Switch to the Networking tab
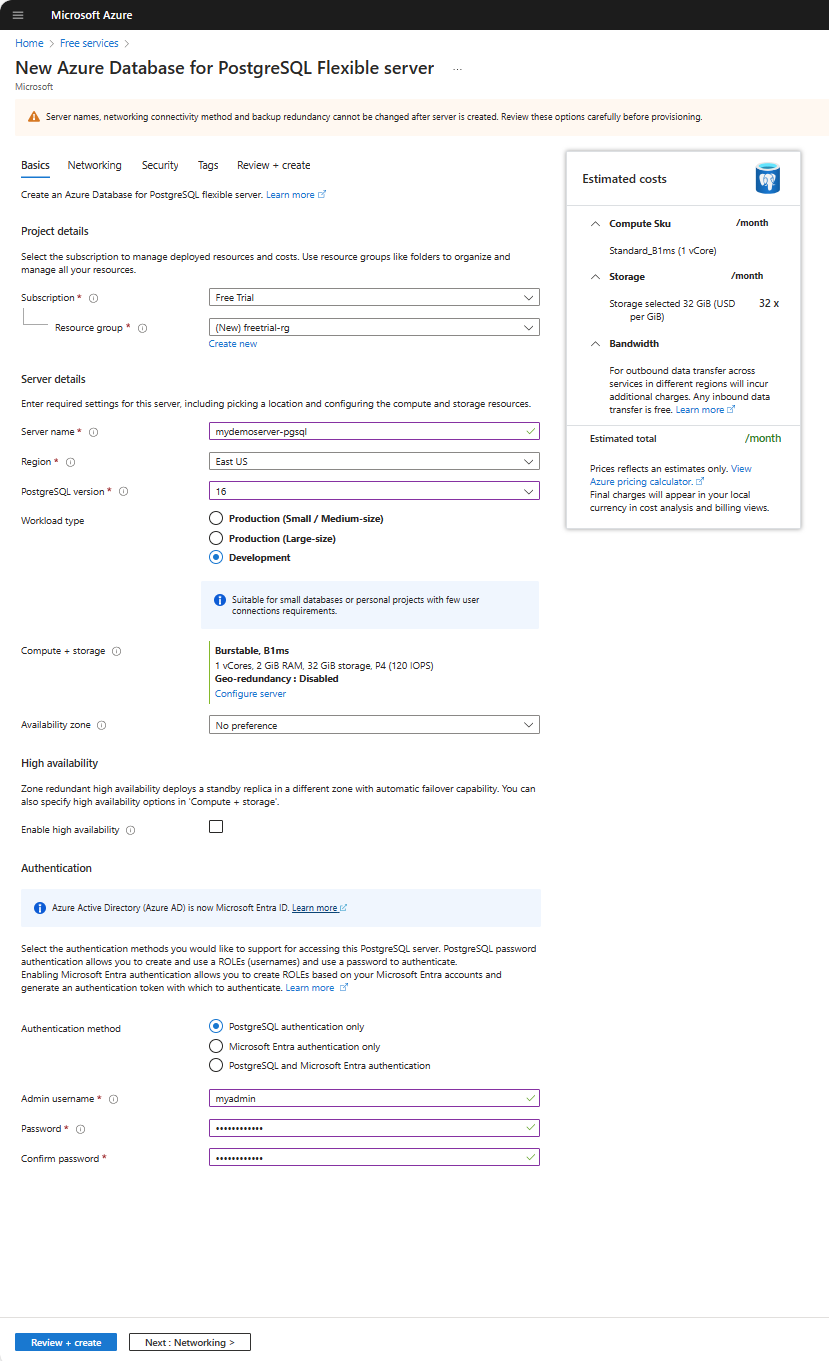This screenshot has height=1361, width=829. 94,165
